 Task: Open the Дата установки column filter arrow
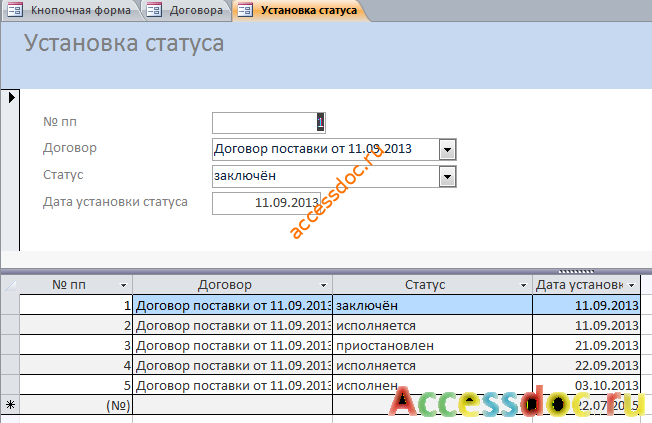click(632, 285)
